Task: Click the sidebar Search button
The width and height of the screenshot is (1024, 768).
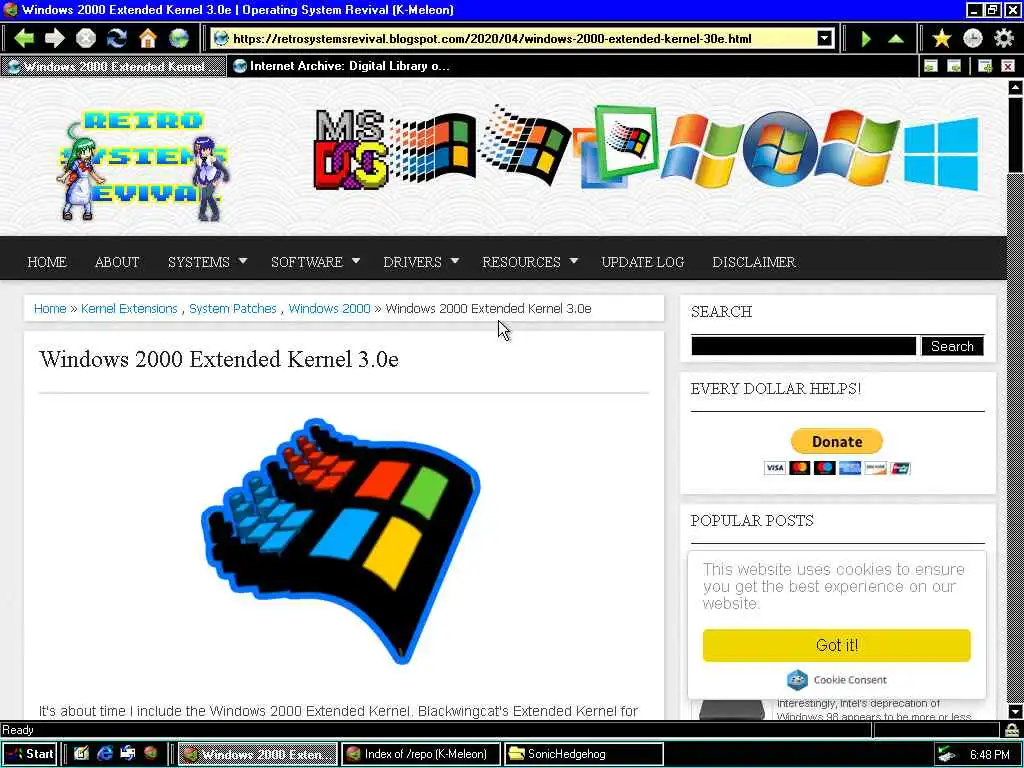Action: 952,346
